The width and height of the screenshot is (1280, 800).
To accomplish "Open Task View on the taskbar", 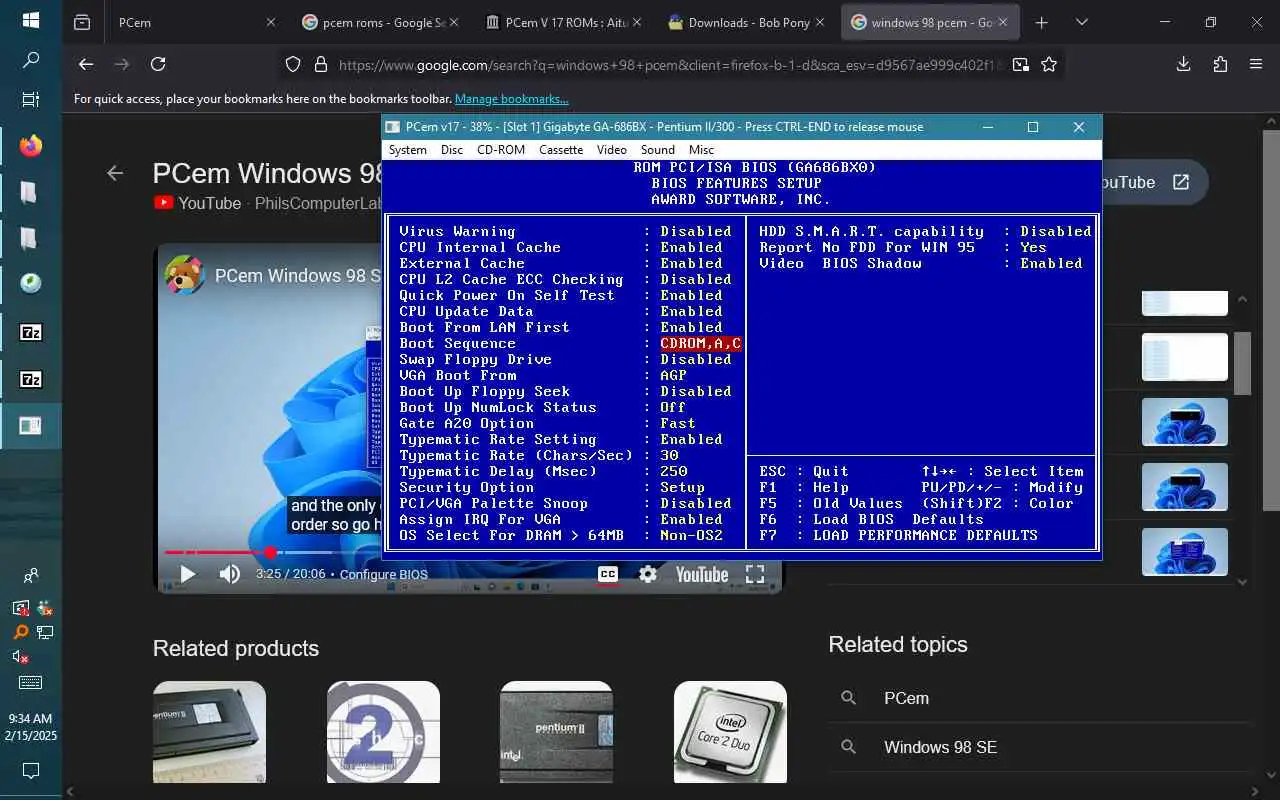I will point(31,100).
